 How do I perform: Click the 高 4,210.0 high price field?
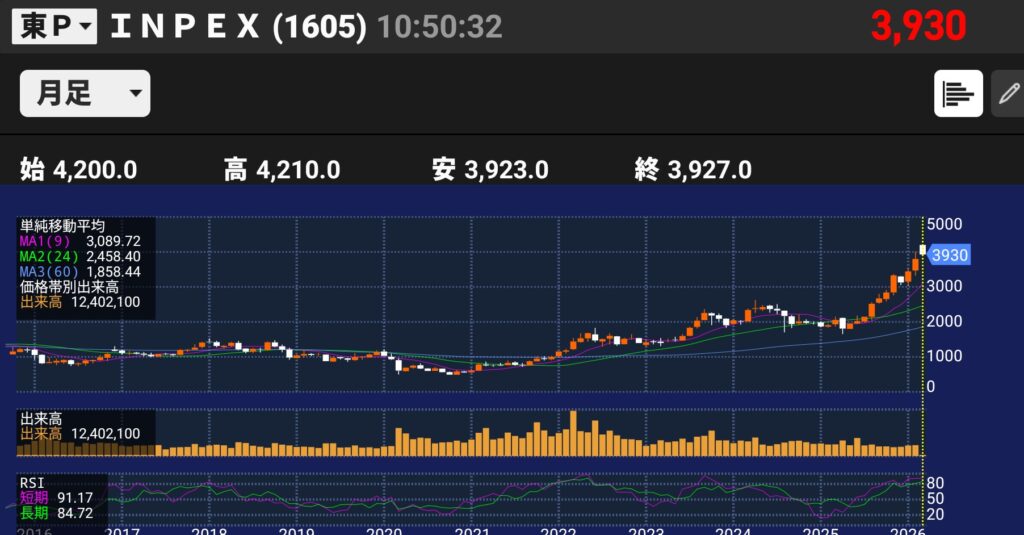coord(282,169)
